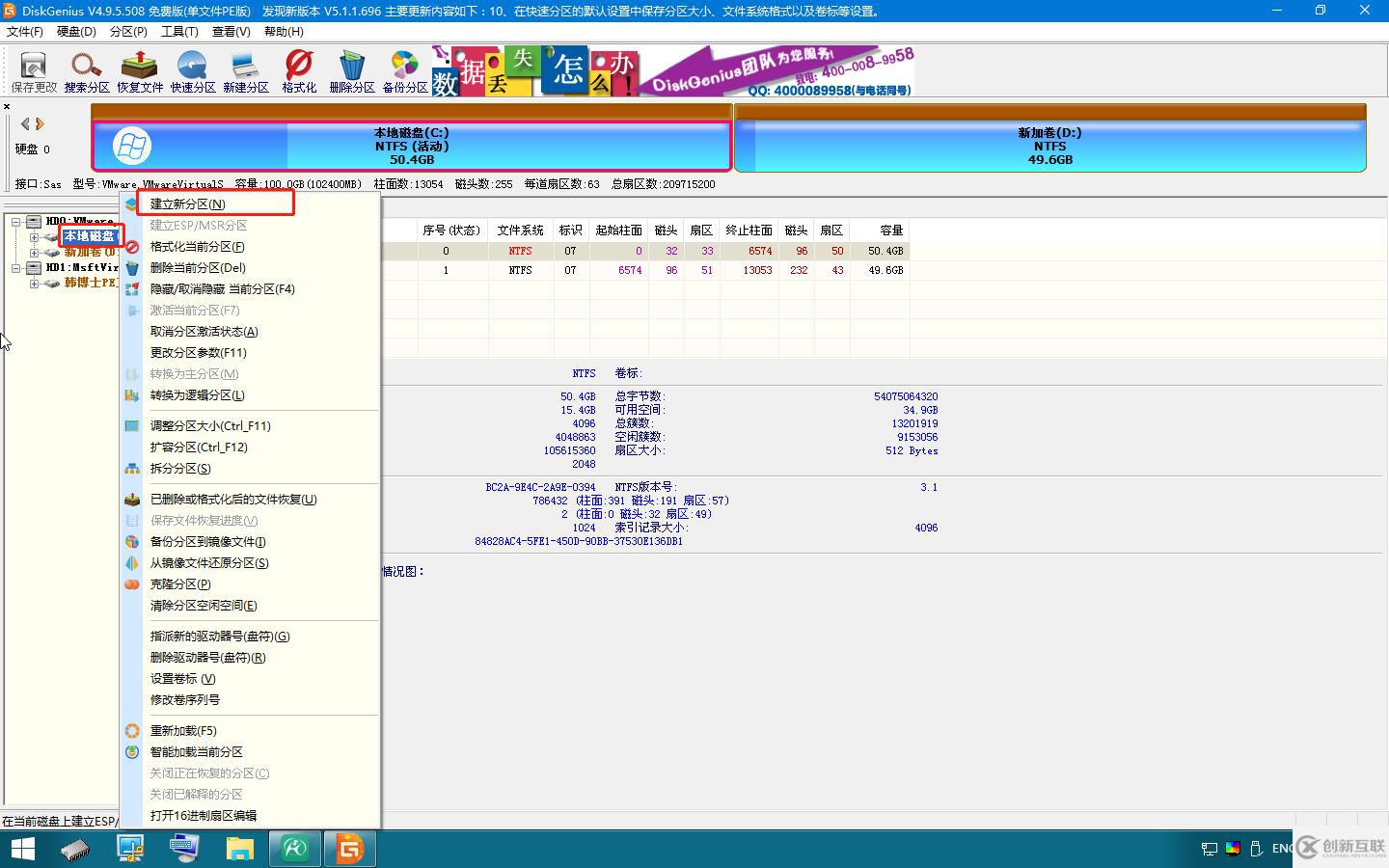
Task: Collapse the HD0:VMware disk tree node
Action: click(x=16, y=222)
